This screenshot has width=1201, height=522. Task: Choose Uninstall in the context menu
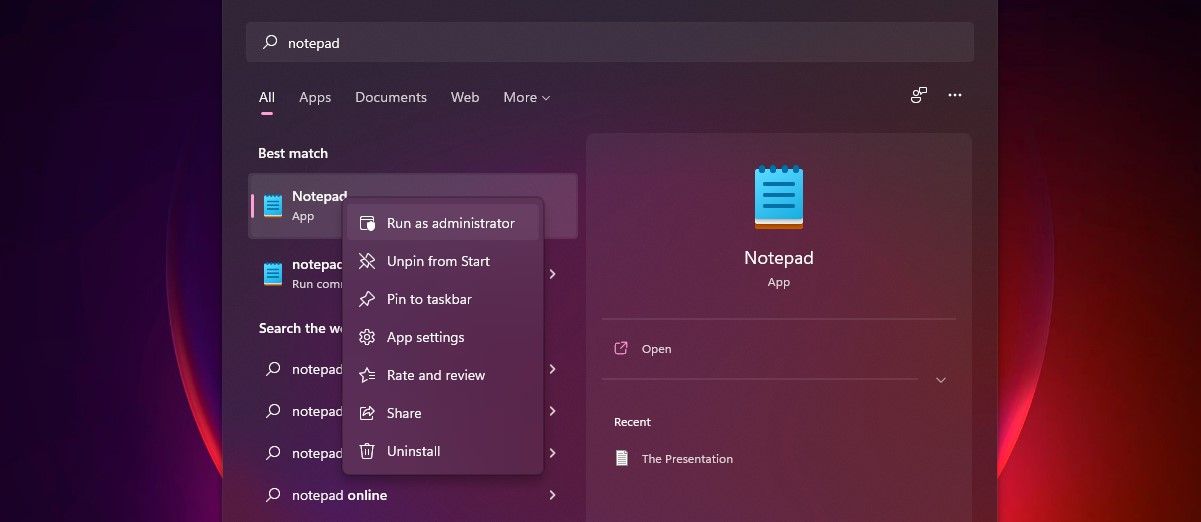pyautogui.click(x=443, y=451)
